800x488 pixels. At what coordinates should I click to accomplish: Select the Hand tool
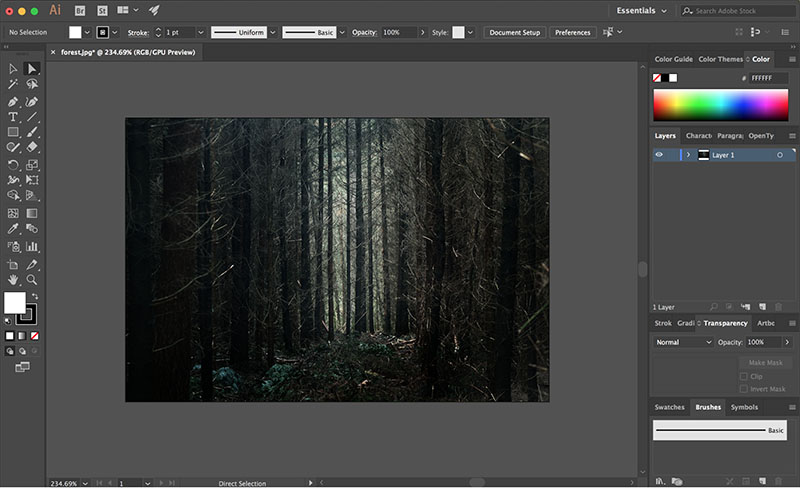coord(13,280)
